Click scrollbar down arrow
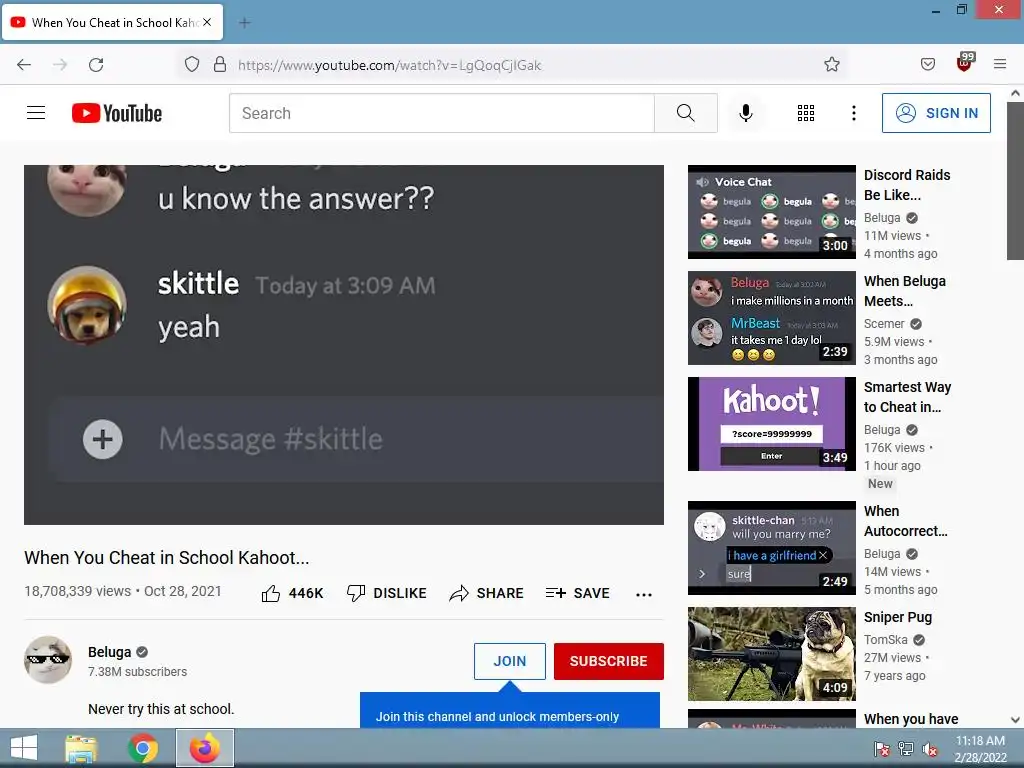This screenshot has width=1024, height=768. click(1015, 720)
